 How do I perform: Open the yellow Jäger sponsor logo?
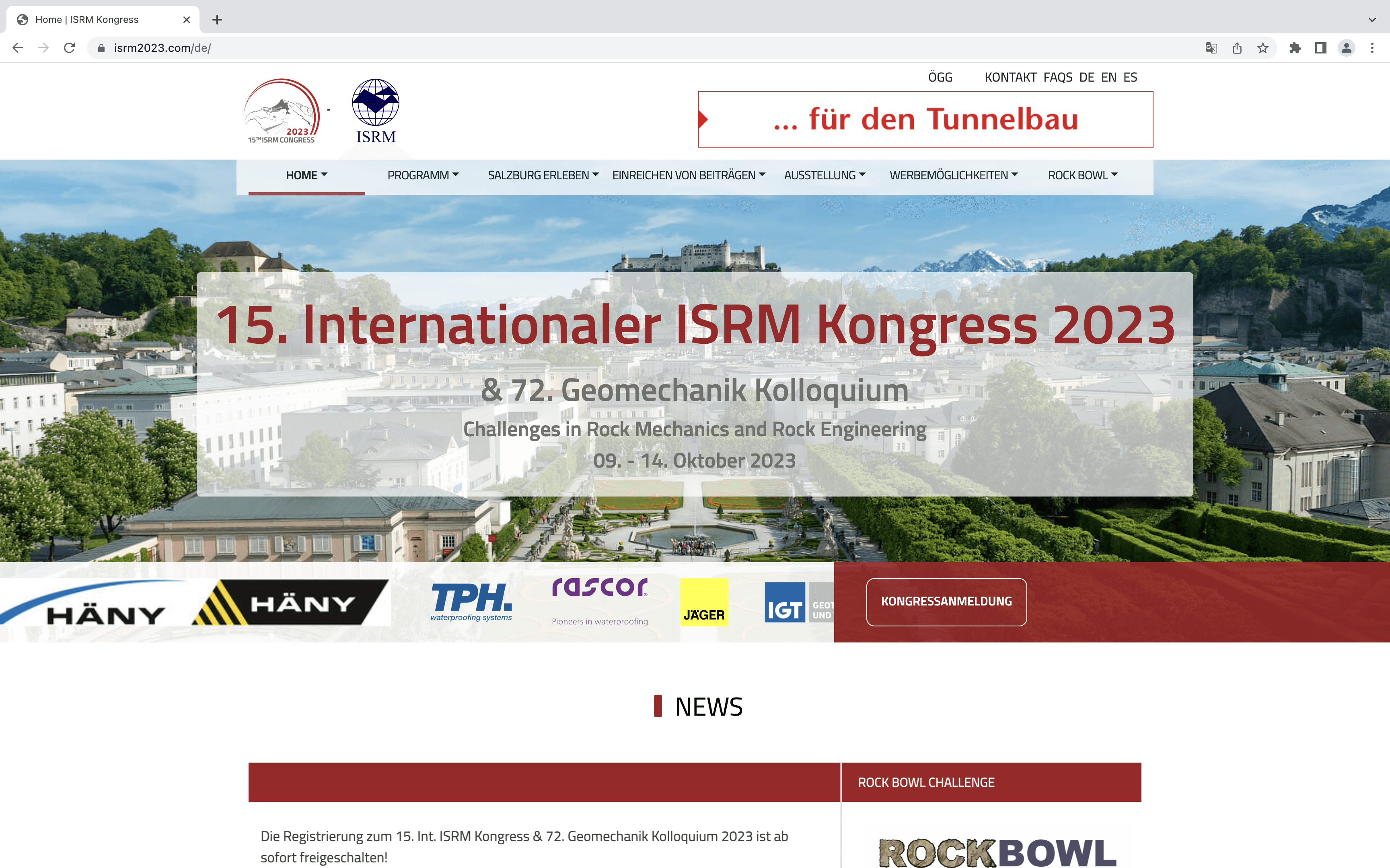704,602
